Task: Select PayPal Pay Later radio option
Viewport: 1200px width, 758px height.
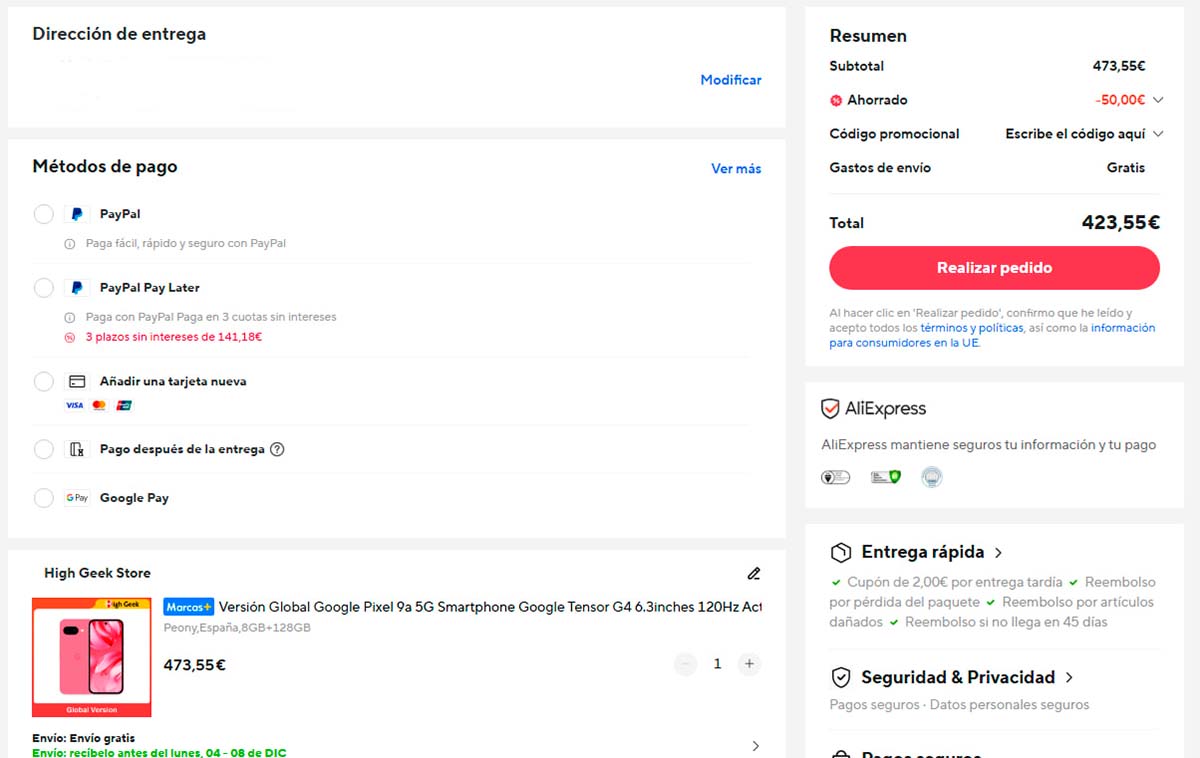Action: (x=44, y=288)
